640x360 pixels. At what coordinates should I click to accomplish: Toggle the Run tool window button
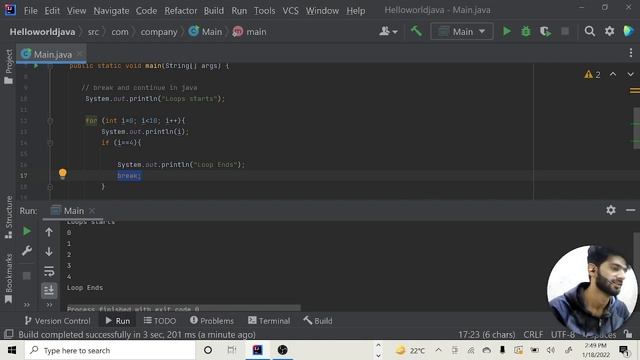pos(118,321)
